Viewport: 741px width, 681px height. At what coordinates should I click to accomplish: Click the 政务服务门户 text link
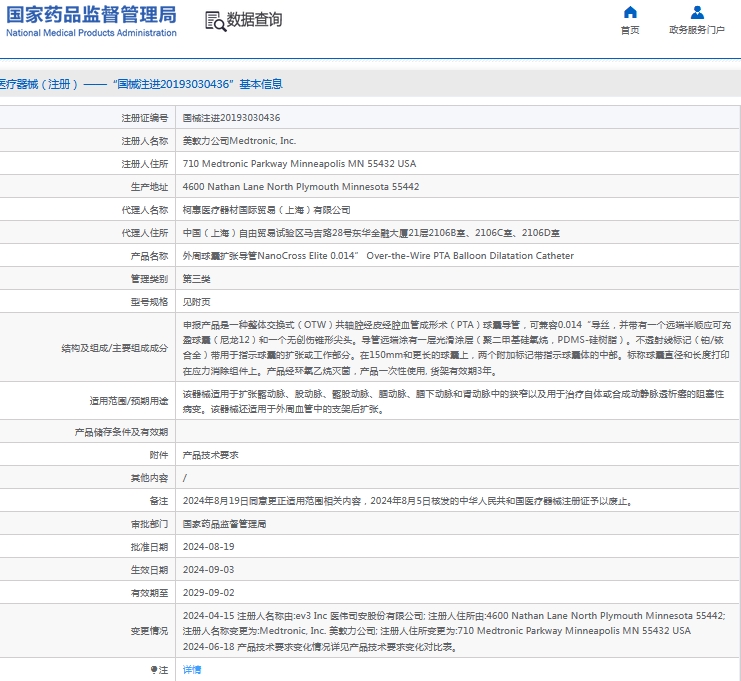[x=697, y=30]
